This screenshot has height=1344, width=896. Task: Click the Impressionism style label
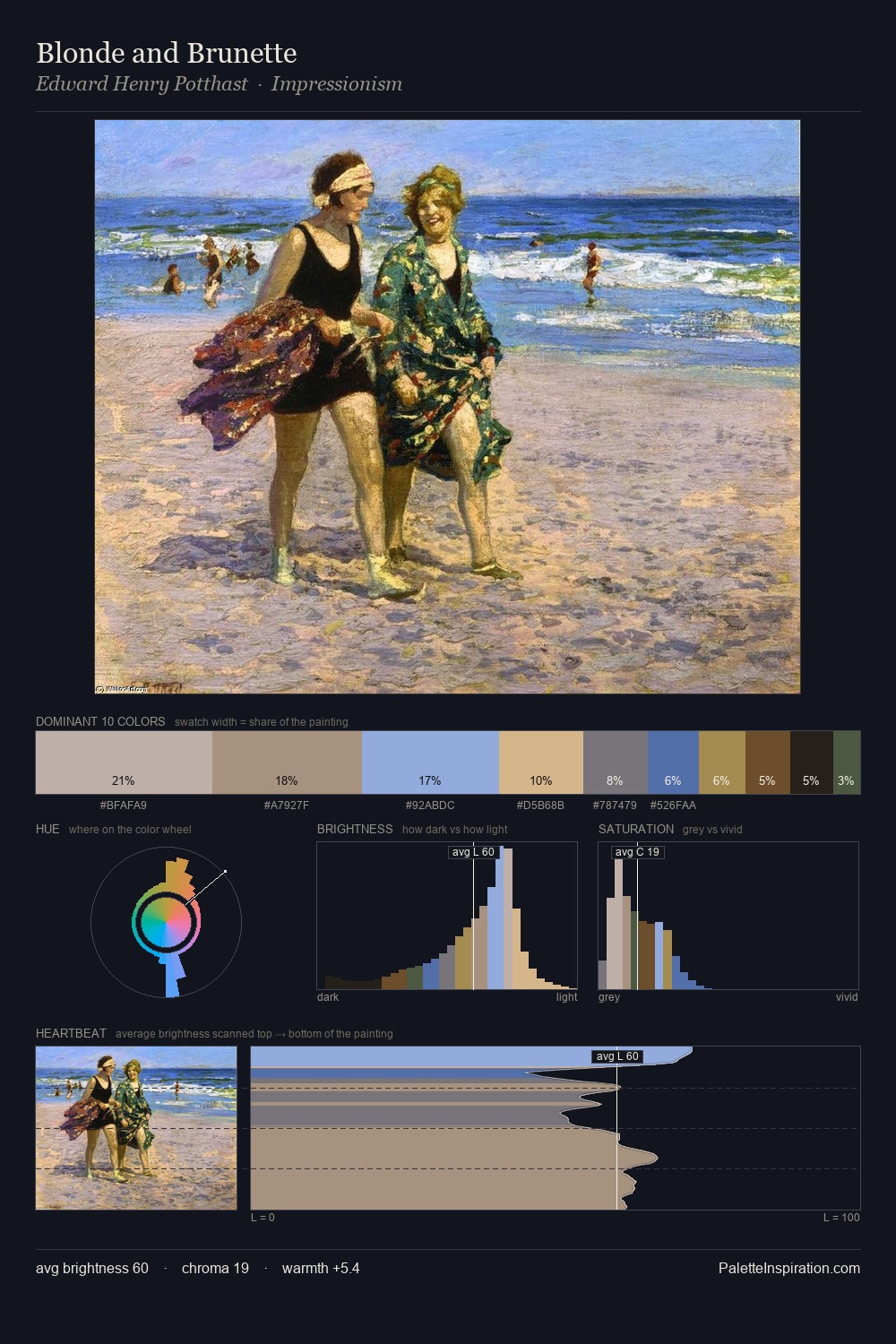tap(337, 84)
